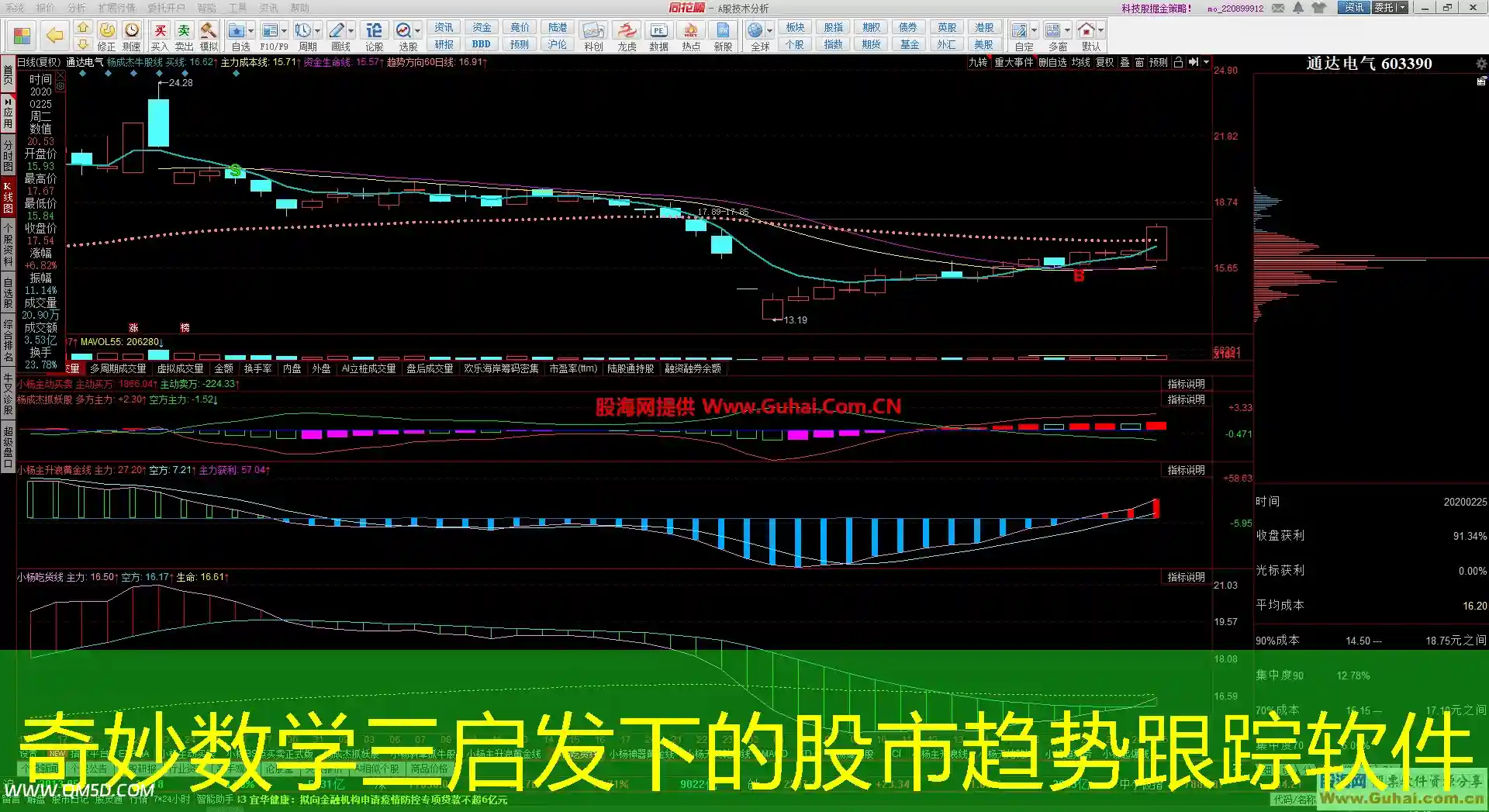Click the skin shirt icon
1489x812 pixels.
tap(1319, 8)
